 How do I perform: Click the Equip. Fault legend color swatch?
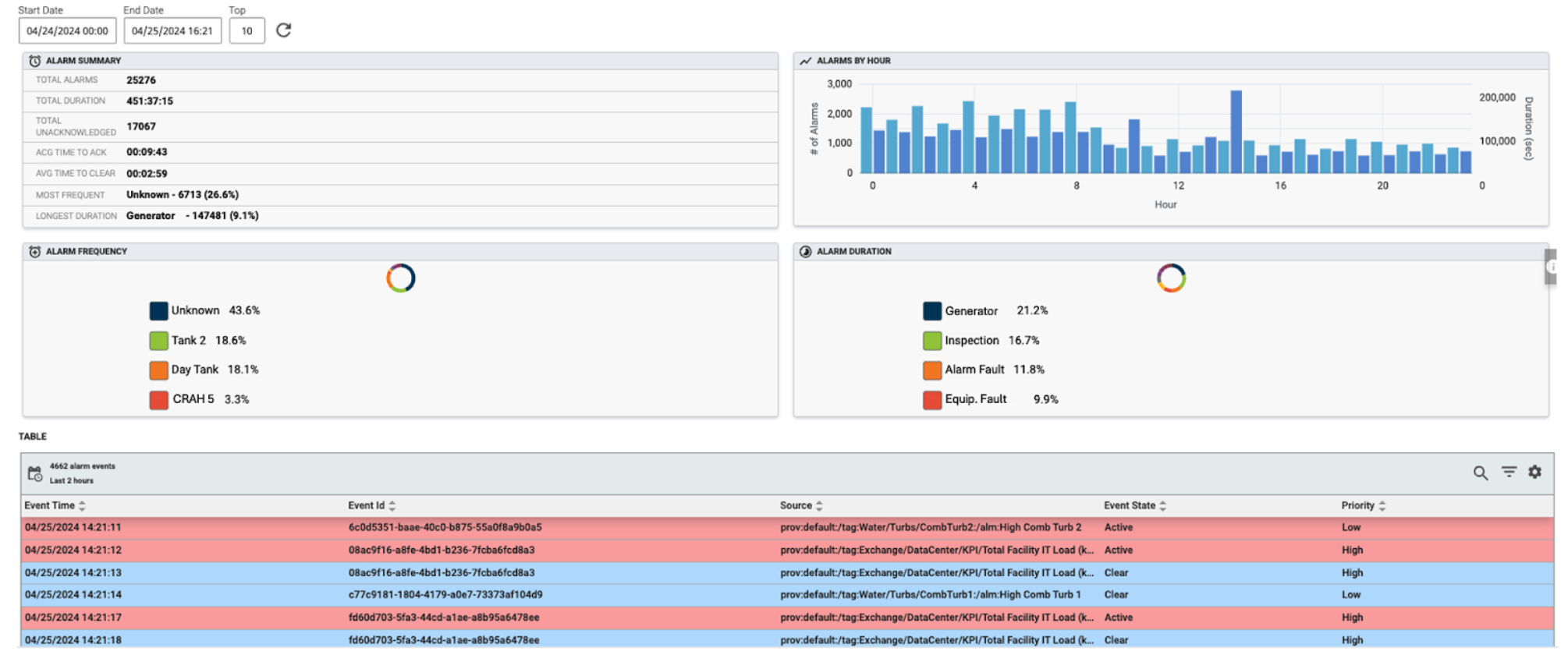(x=932, y=400)
